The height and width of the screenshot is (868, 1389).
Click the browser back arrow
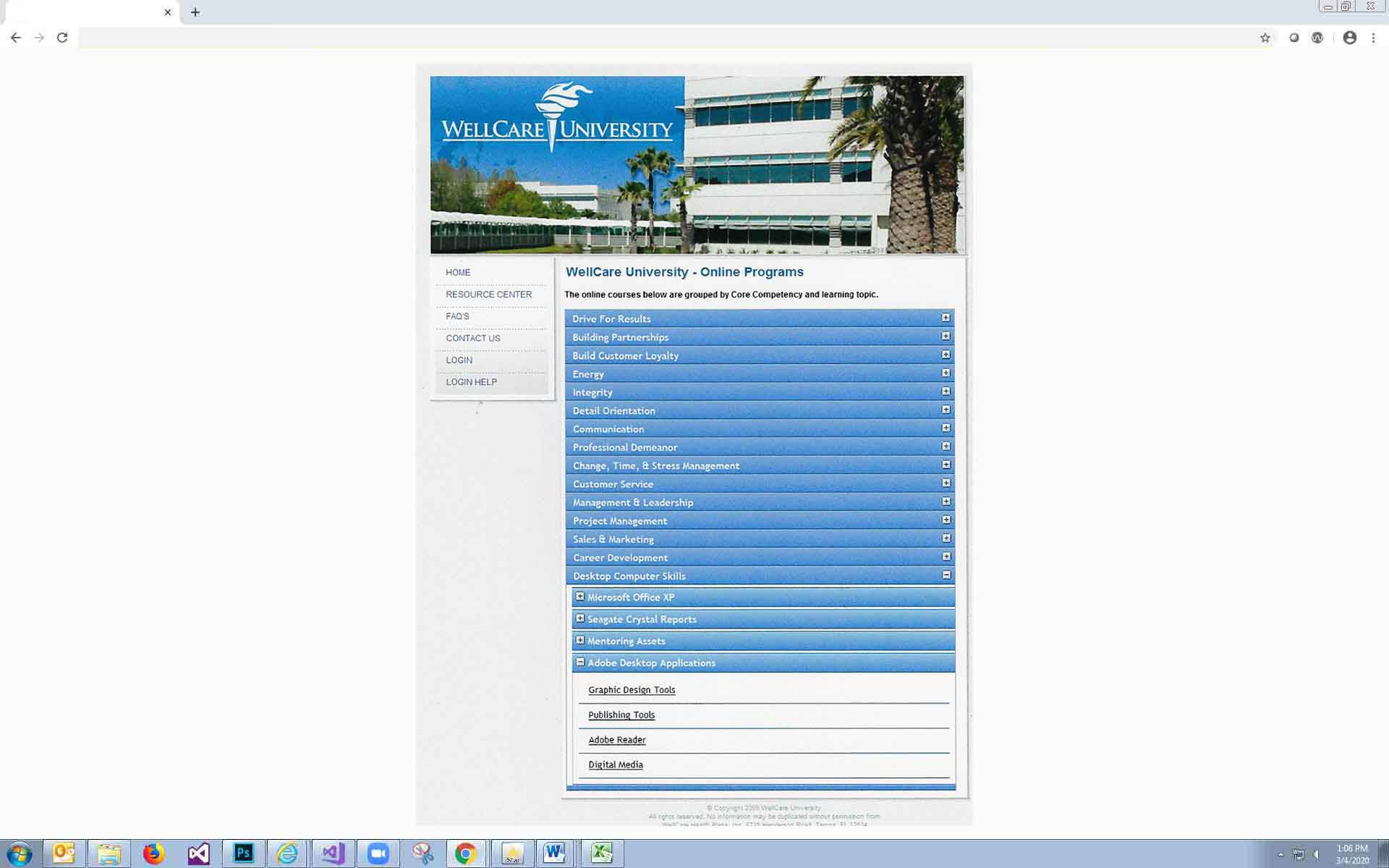click(x=16, y=38)
